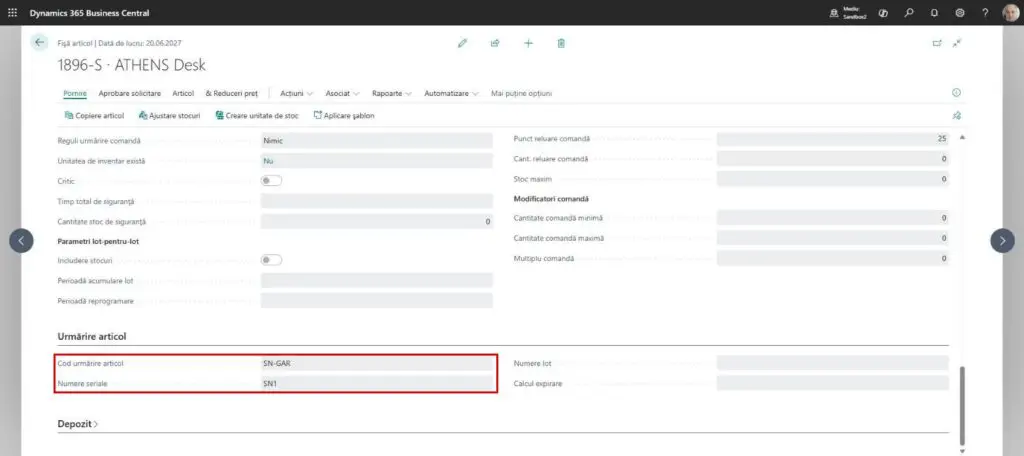Click Dynamics 365 Business Central title
The width and height of the screenshot is (1024, 456).
[89, 13]
